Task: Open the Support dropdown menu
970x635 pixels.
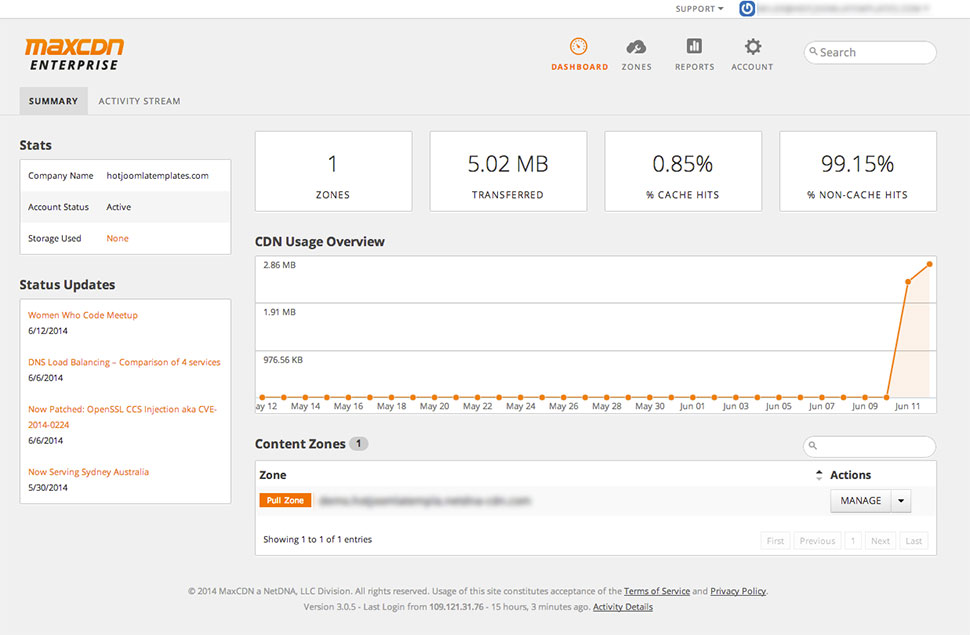Action: [x=699, y=9]
